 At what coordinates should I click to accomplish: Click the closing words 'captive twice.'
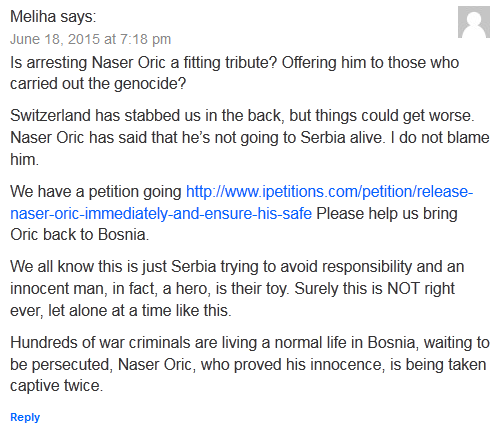click(x=57, y=386)
